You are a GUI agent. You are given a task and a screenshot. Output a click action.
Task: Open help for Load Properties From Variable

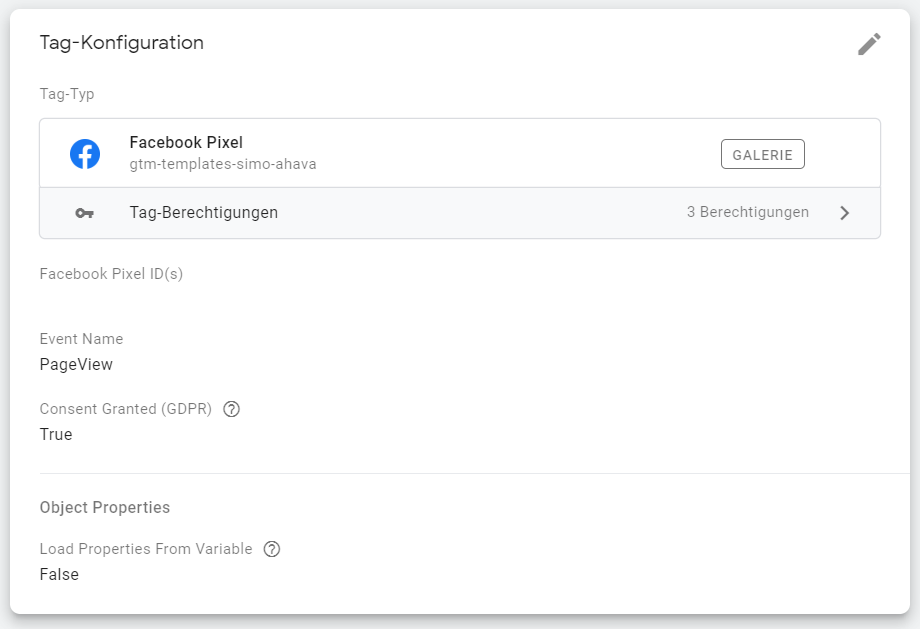click(x=272, y=549)
